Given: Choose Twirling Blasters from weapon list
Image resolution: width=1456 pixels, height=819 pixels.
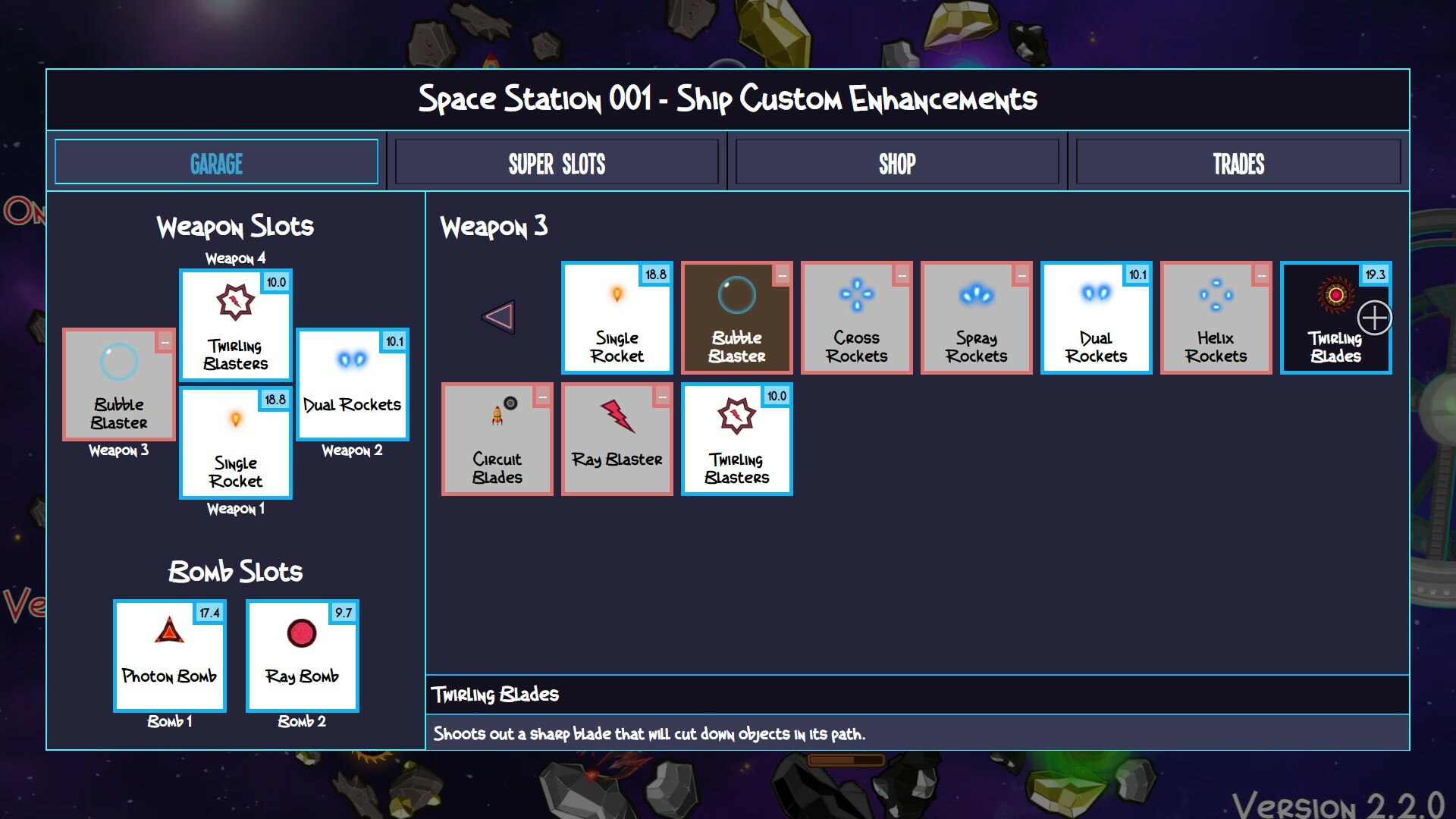Looking at the screenshot, I should (737, 439).
